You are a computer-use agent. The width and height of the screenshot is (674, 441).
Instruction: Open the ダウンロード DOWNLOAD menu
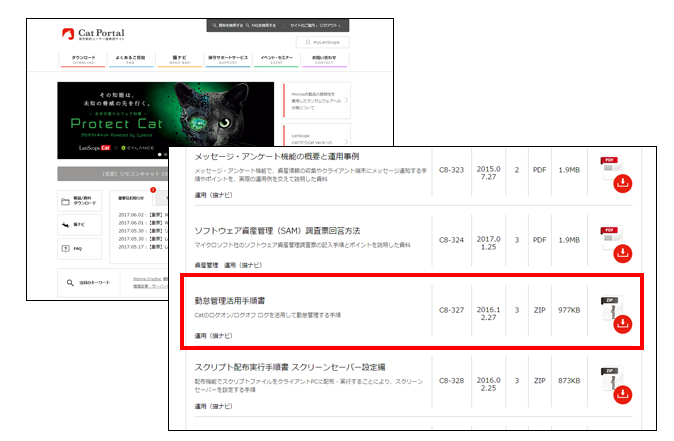tap(83, 60)
